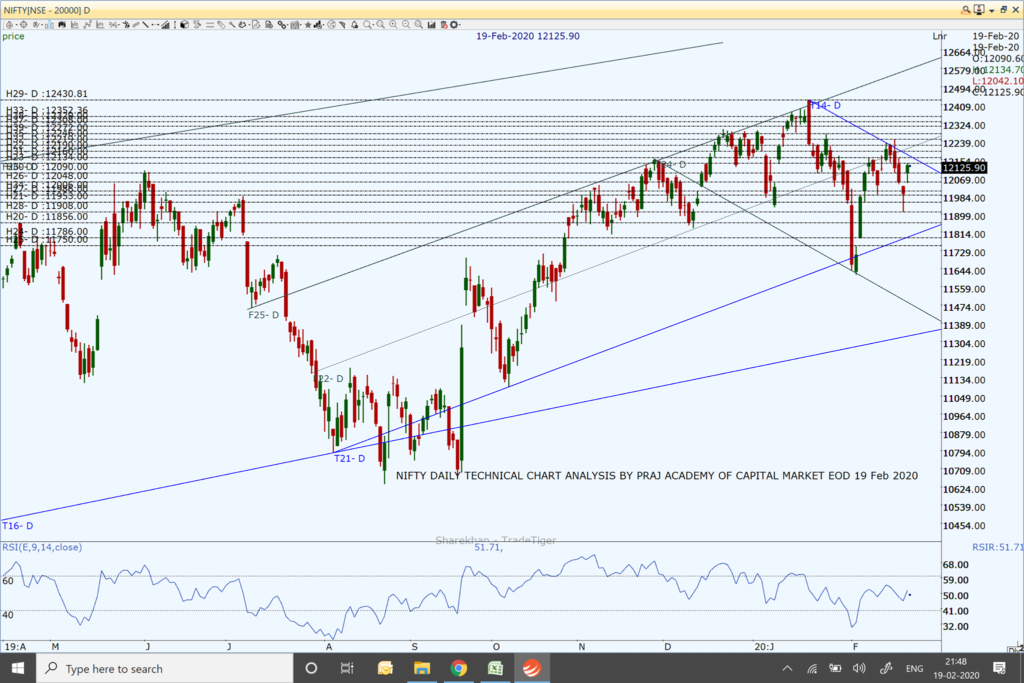Click the RSIR:51.71 value readout

click(x=997, y=547)
